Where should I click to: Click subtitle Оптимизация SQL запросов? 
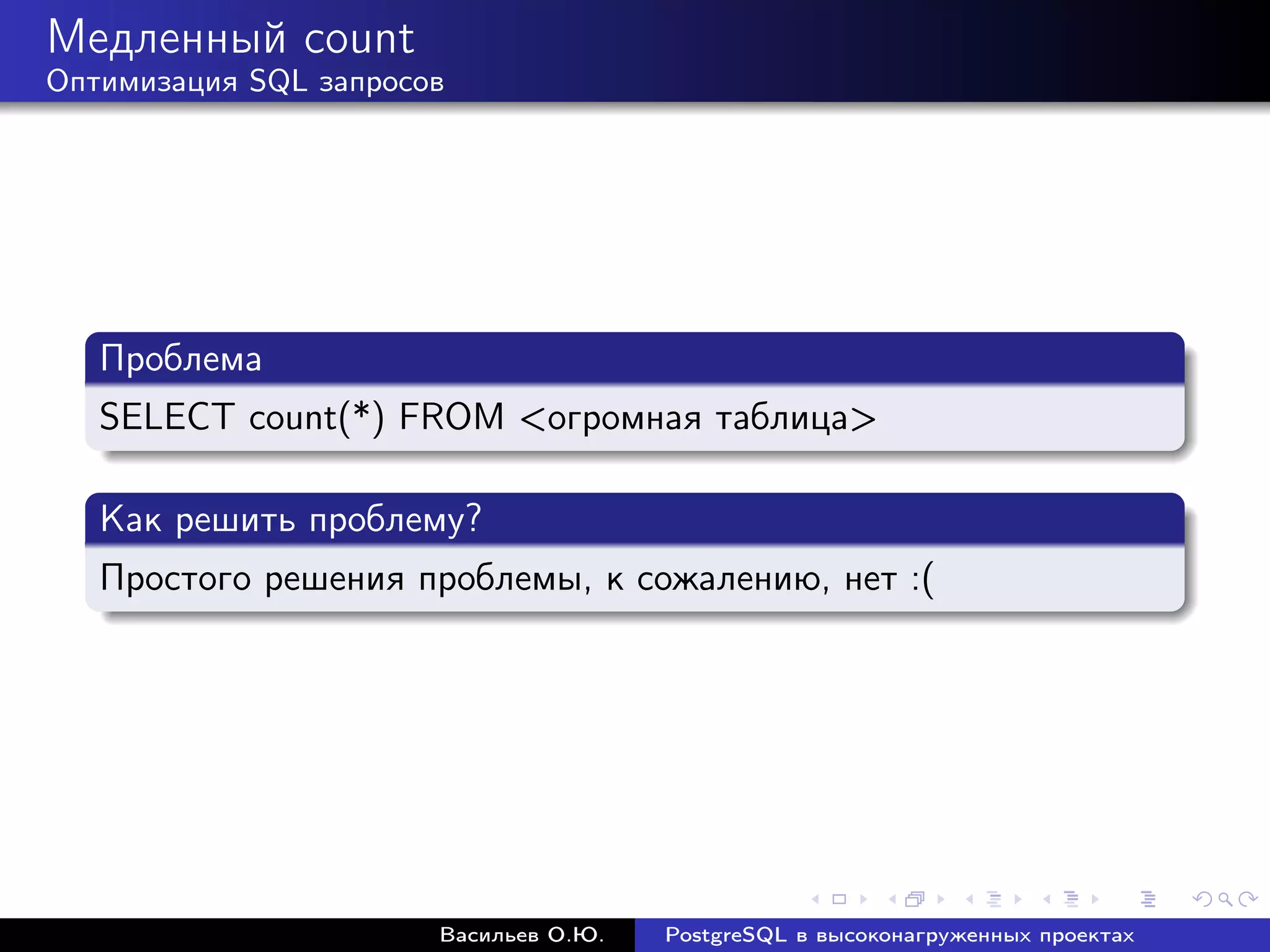(x=246, y=81)
